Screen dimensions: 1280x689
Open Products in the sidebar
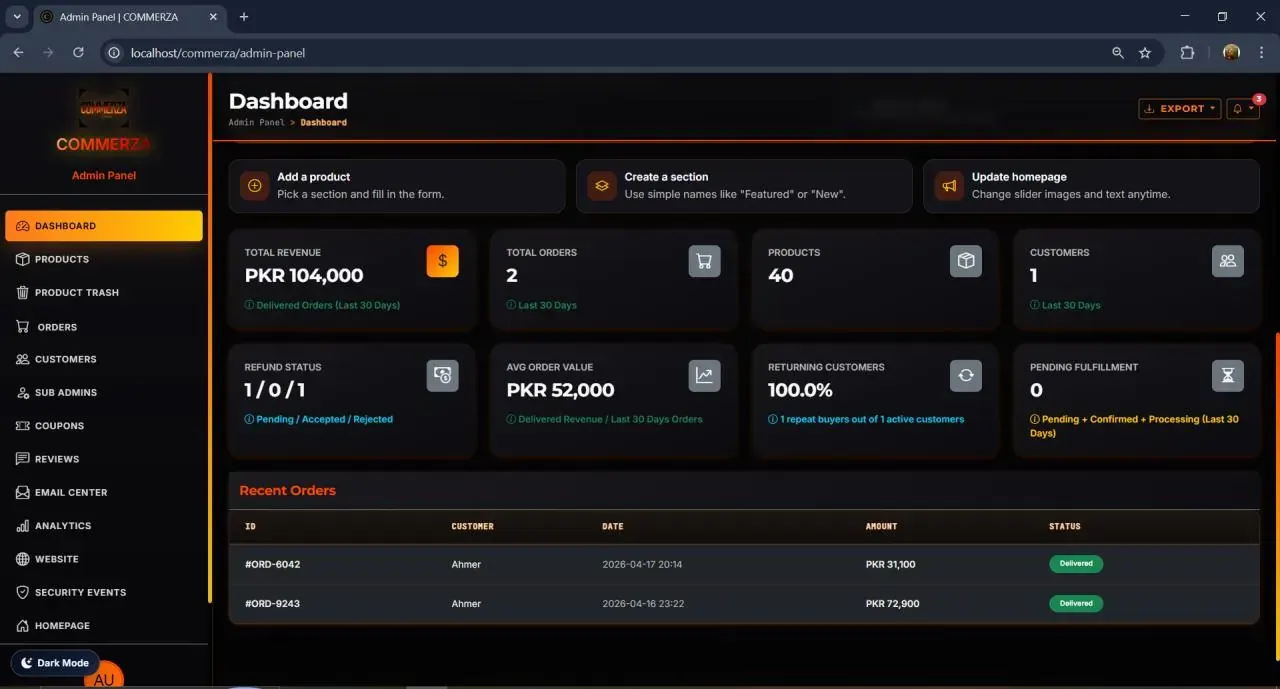coord(104,259)
